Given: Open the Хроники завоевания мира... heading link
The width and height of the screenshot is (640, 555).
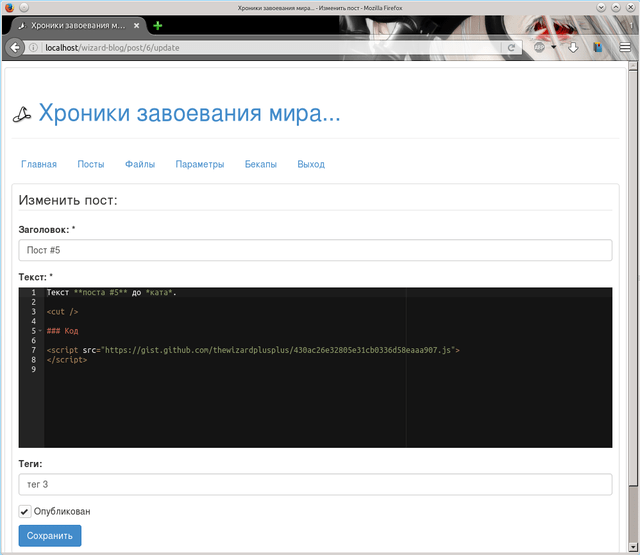Looking at the screenshot, I should tap(189, 113).
